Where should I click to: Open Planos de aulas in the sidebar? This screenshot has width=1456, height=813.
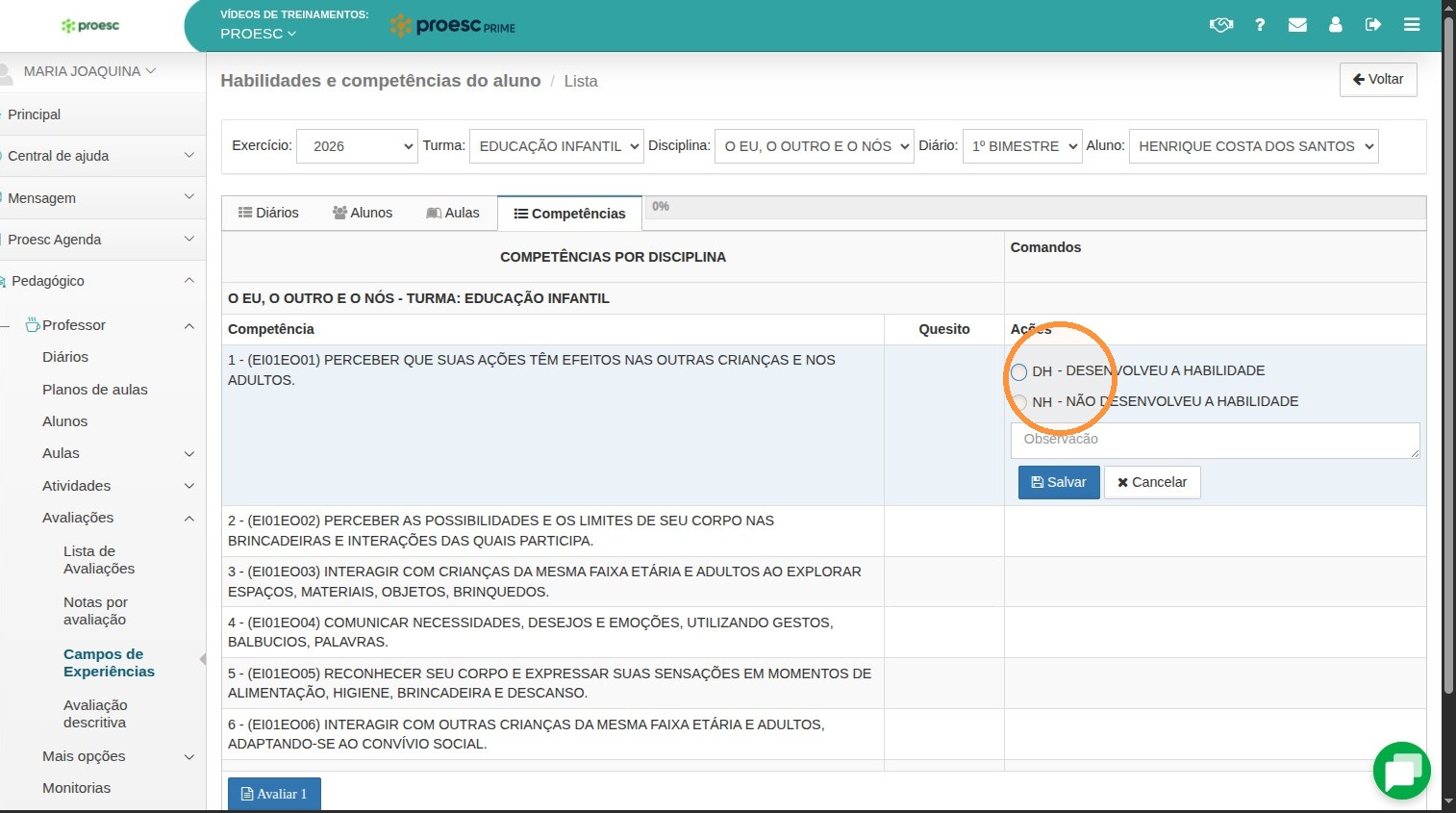[95, 390]
